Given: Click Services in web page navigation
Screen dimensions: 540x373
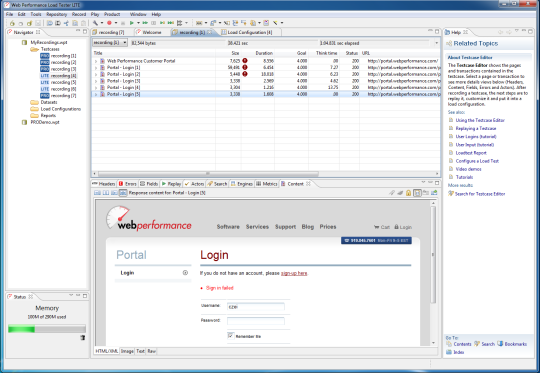Looking at the screenshot, I should click(x=257, y=227).
